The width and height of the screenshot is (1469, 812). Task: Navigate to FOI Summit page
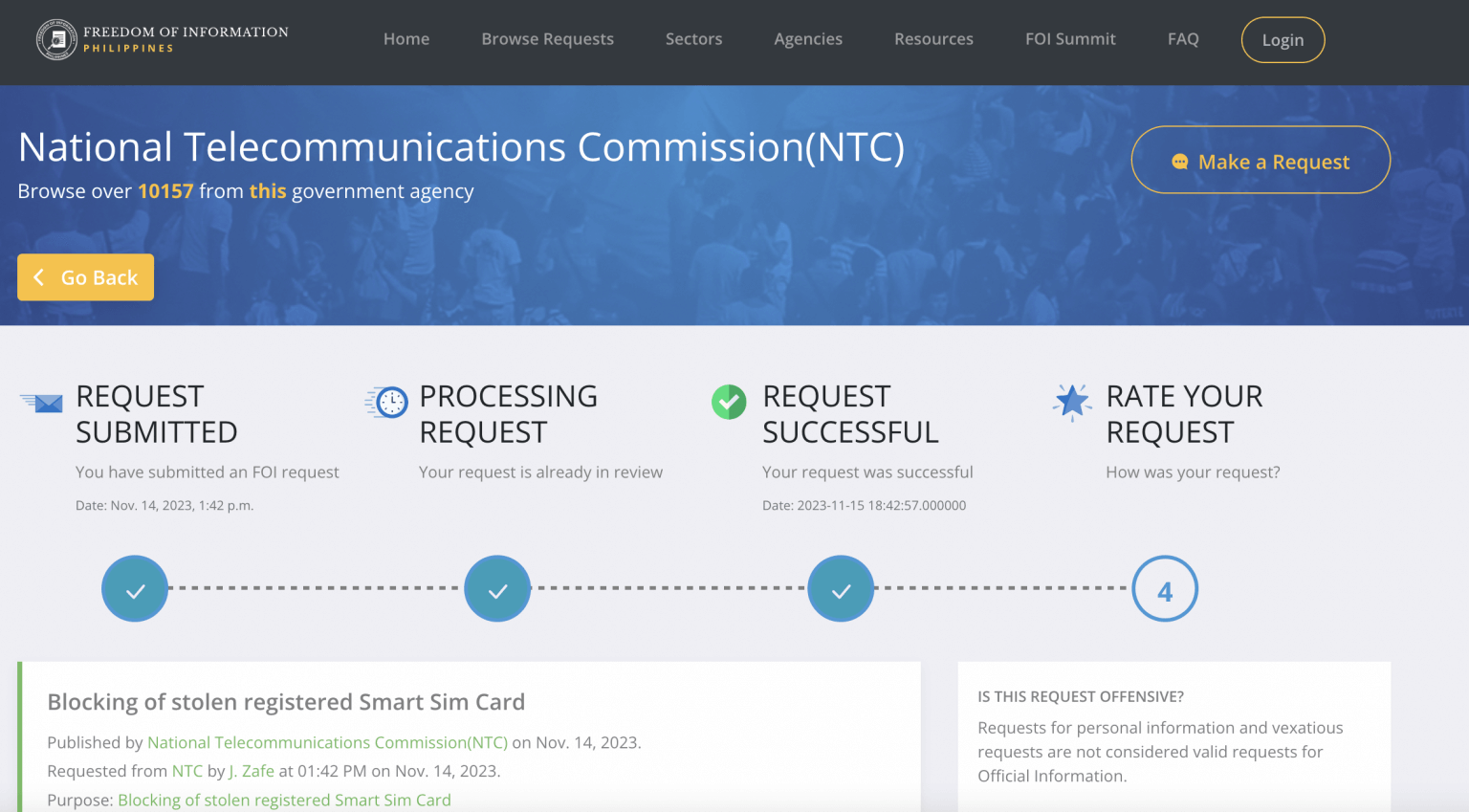pos(1070,39)
